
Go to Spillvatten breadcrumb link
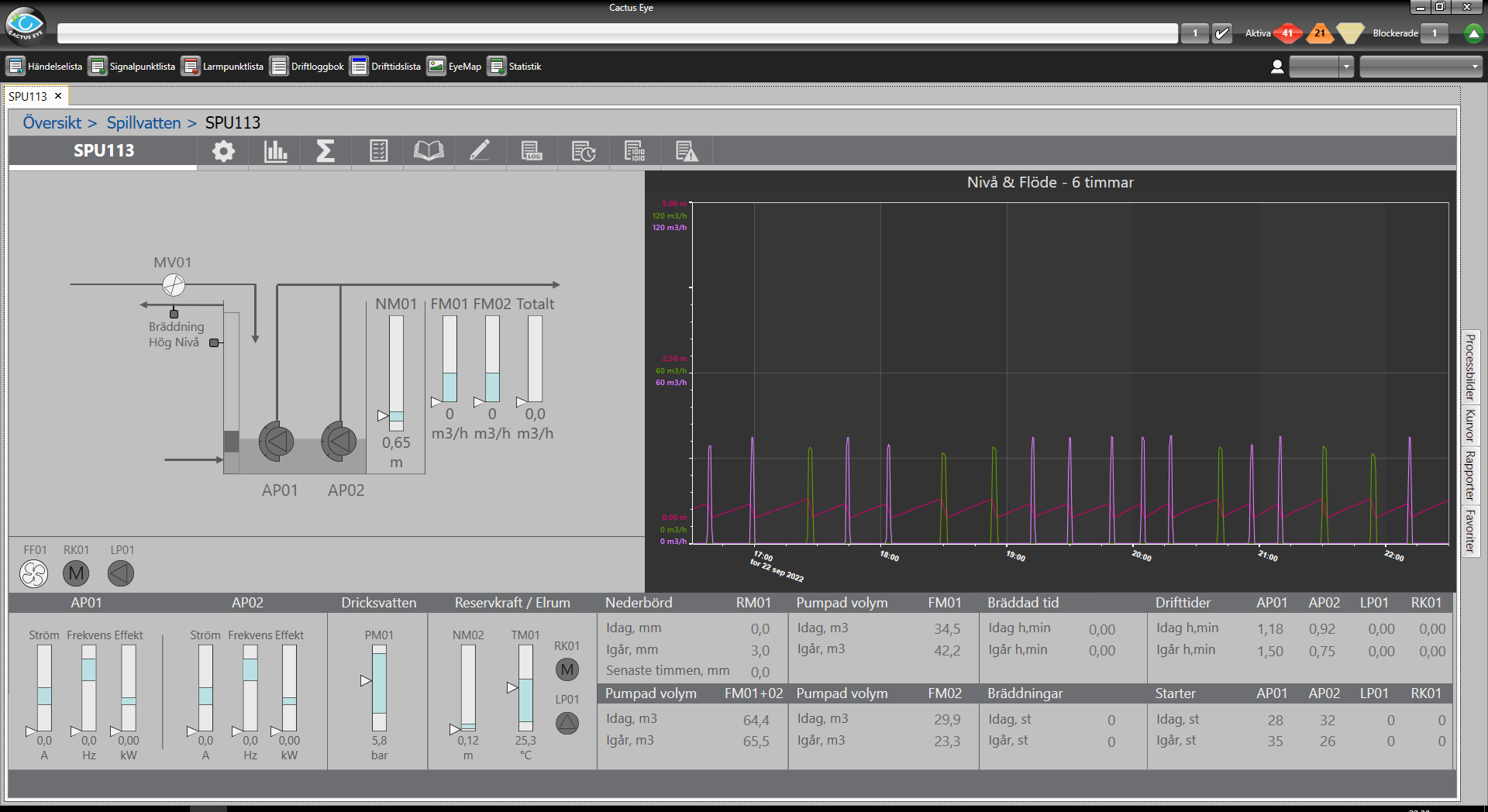point(143,122)
